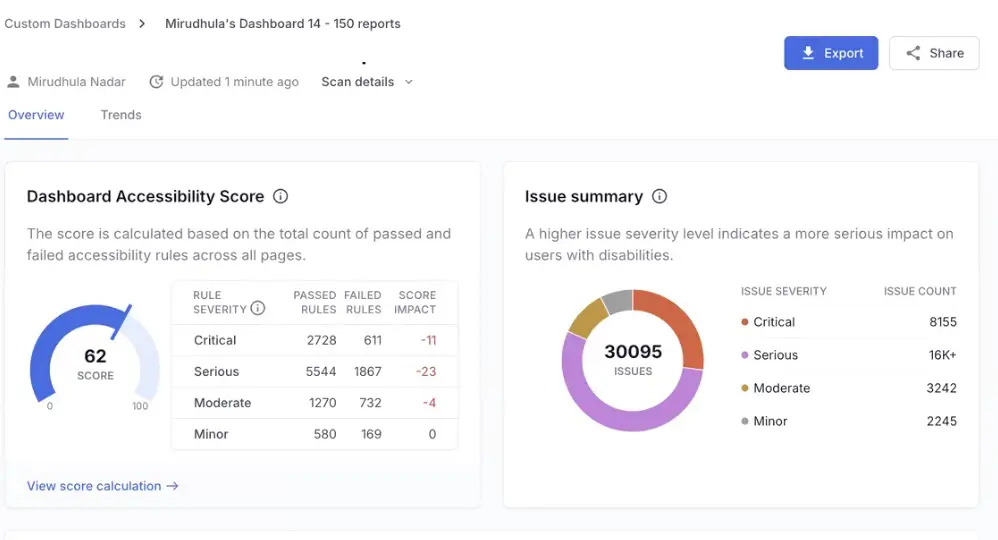
Task: Click the Serious purple dot in legend
Action: 745,355
